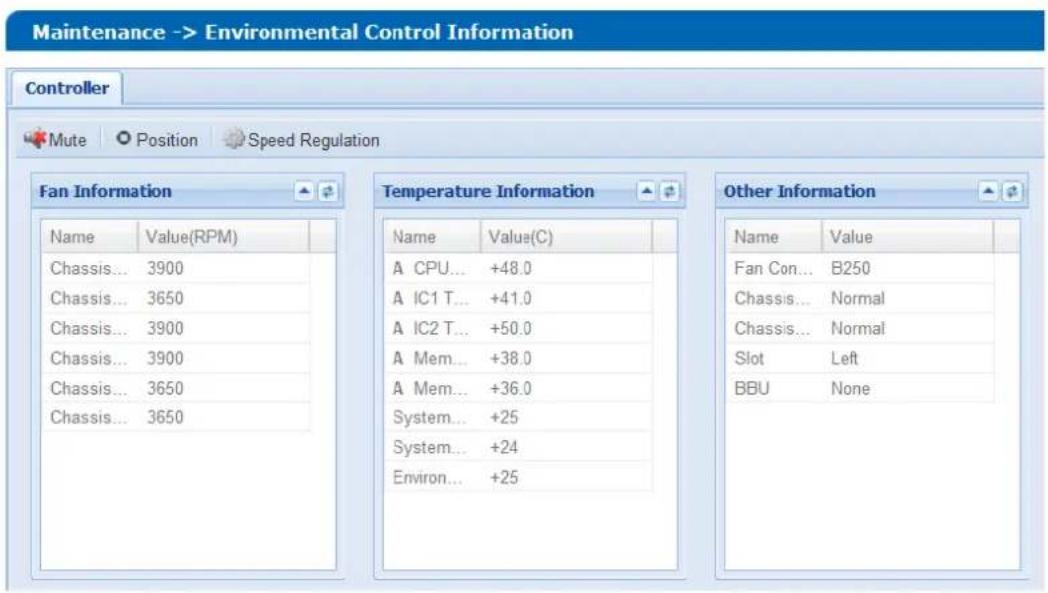The image size is (1048, 593).
Task: Select the System... row showing +24
Action: [x=518, y=447]
